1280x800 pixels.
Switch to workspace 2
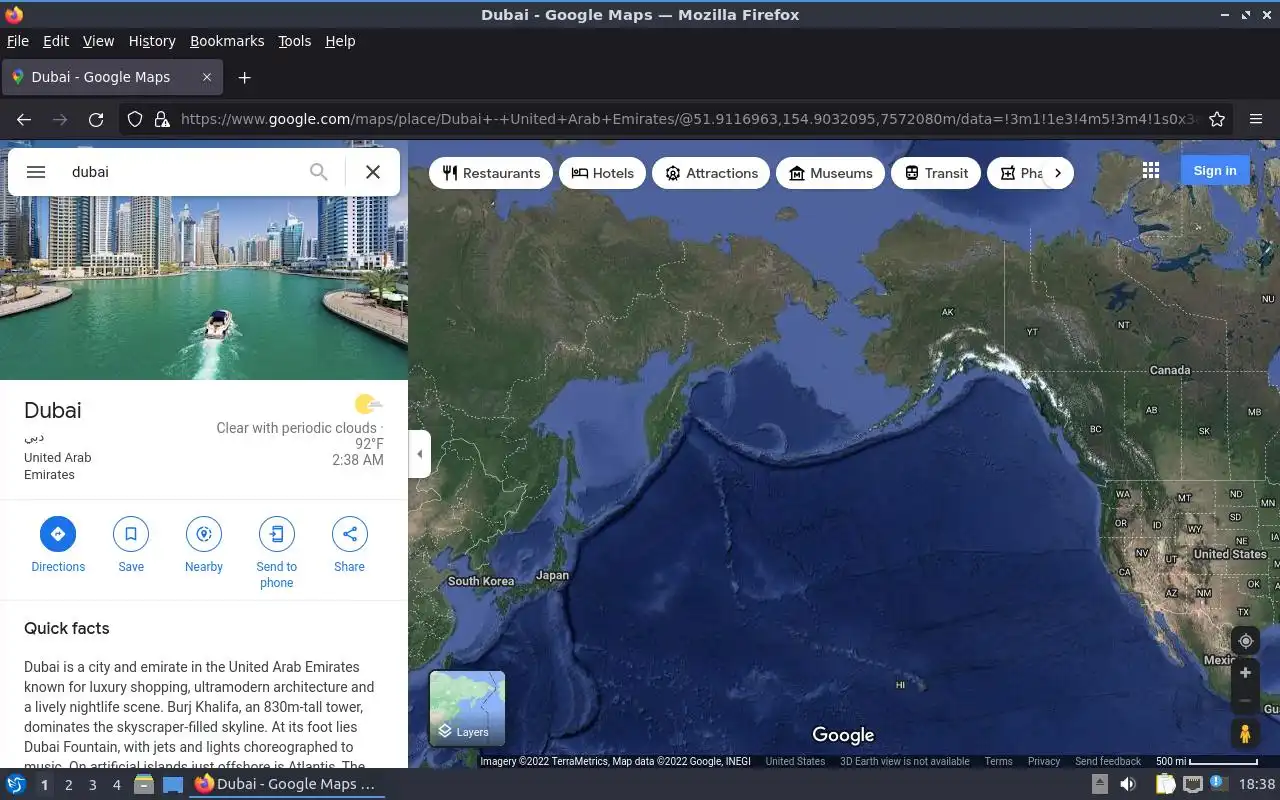[68, 785]
